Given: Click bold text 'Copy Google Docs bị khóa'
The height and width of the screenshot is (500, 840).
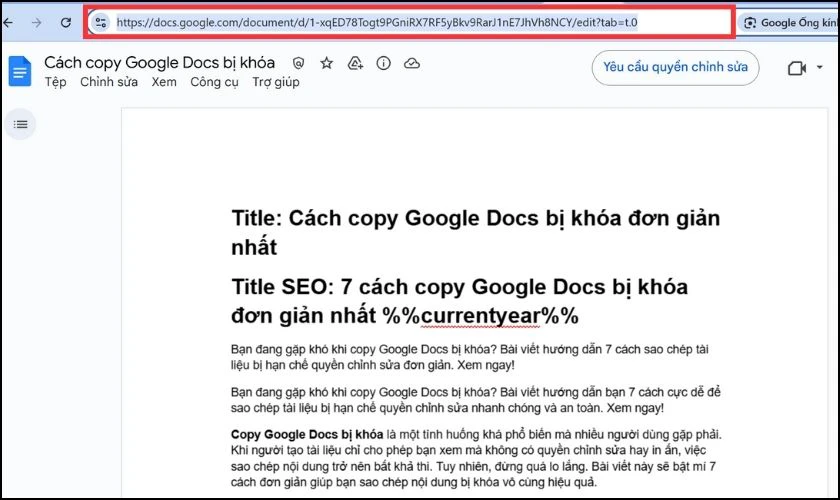Looking at the screenshot, I should click(x=307, y=434).
